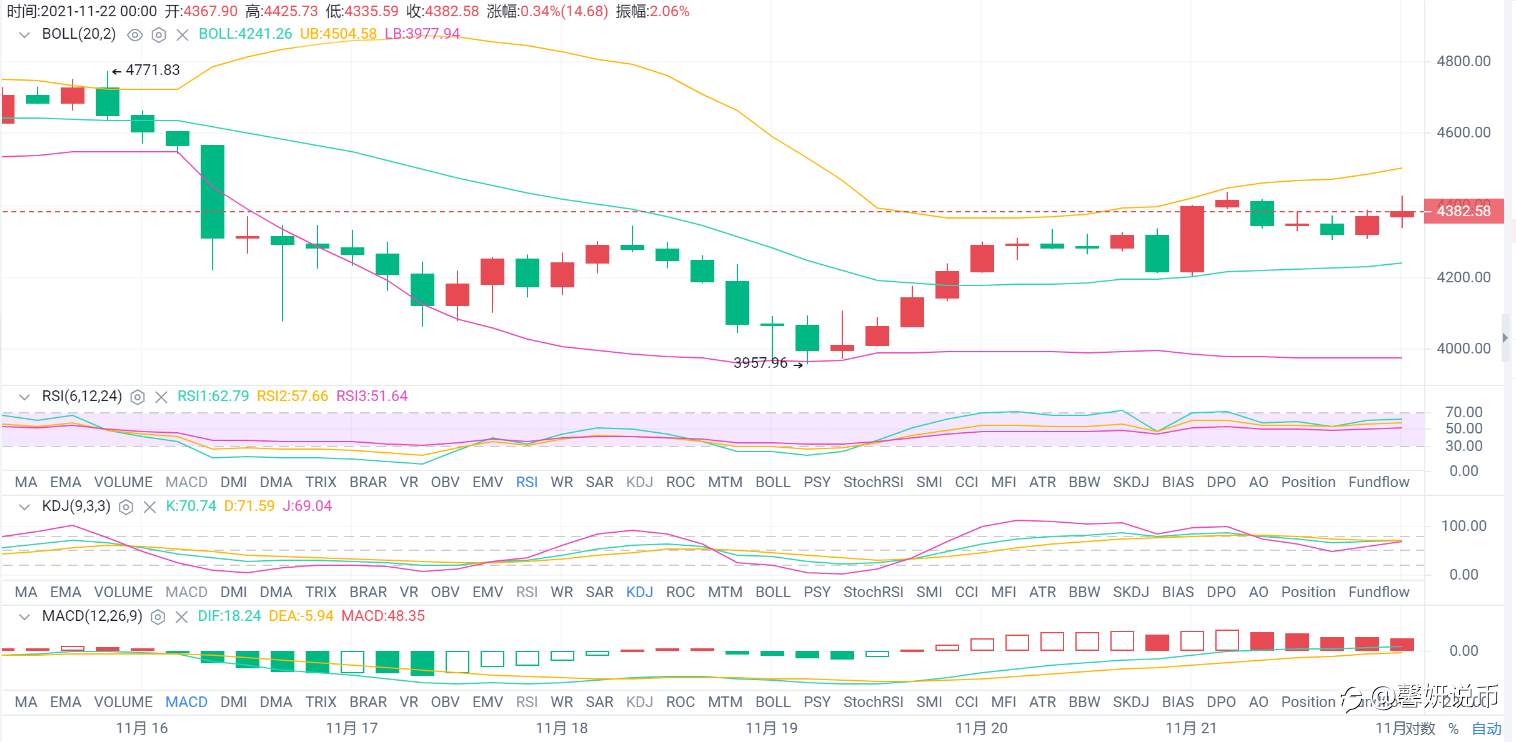The image size is (1516, 742).
Task: Select EMA tab in RSI panel bar
Action: [66, 482]
